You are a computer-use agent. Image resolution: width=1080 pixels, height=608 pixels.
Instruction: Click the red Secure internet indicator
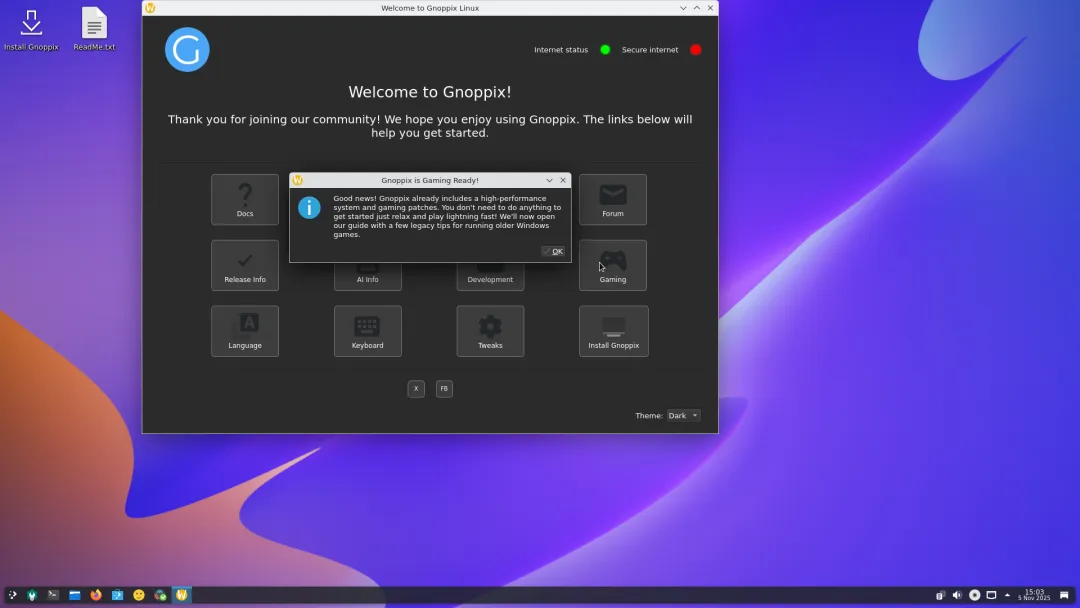click(696, 50)
